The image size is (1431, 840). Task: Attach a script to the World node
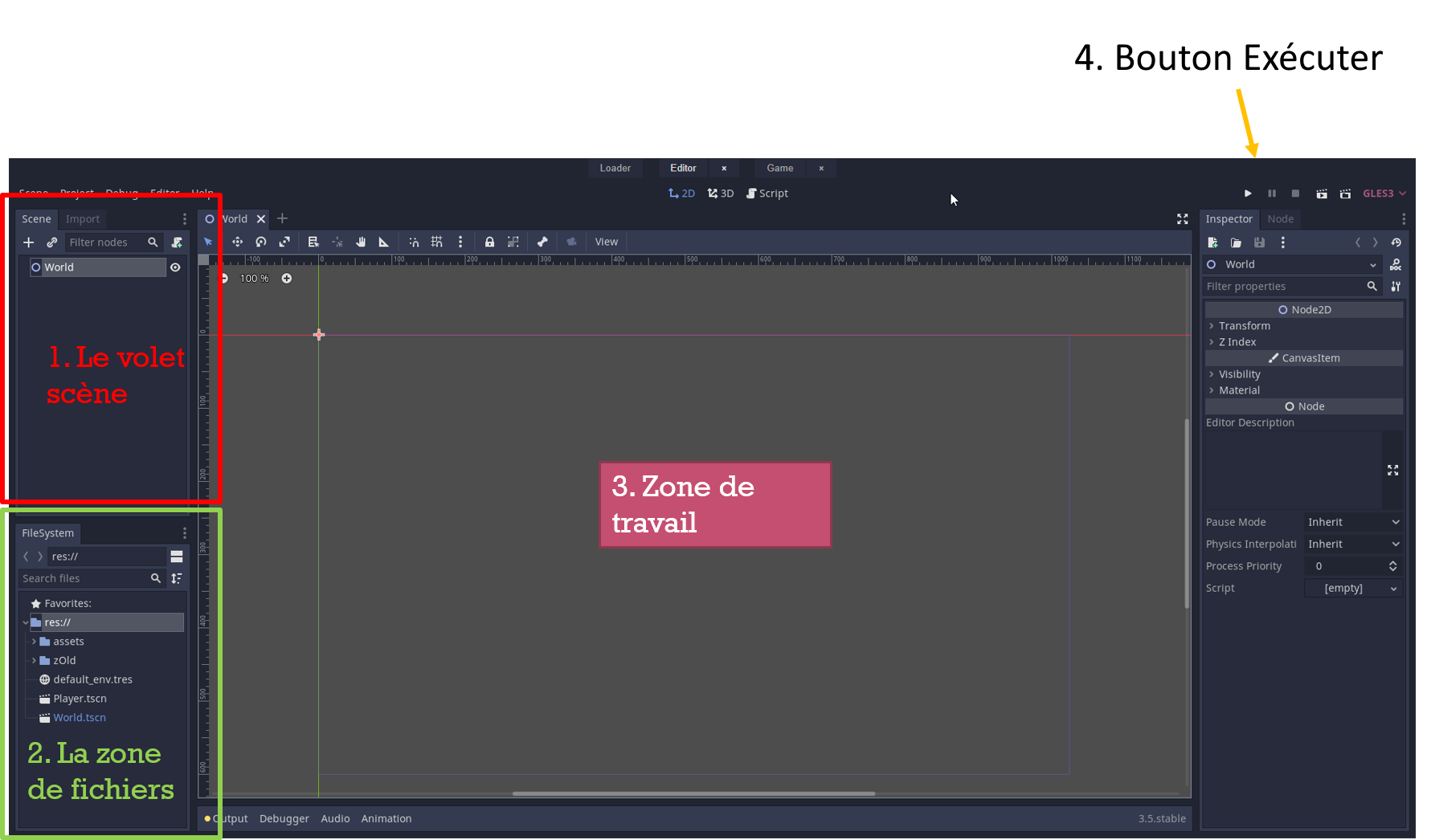click(177, 243)
